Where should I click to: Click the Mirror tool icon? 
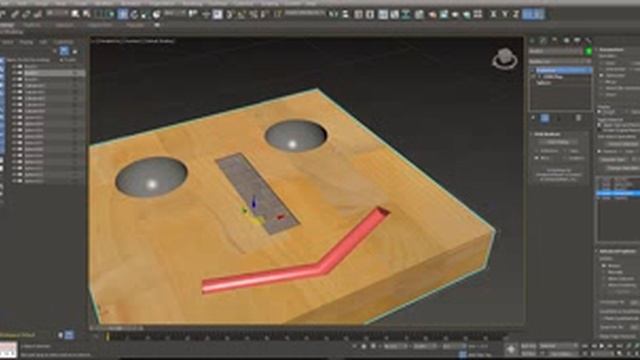pos(334,14)
